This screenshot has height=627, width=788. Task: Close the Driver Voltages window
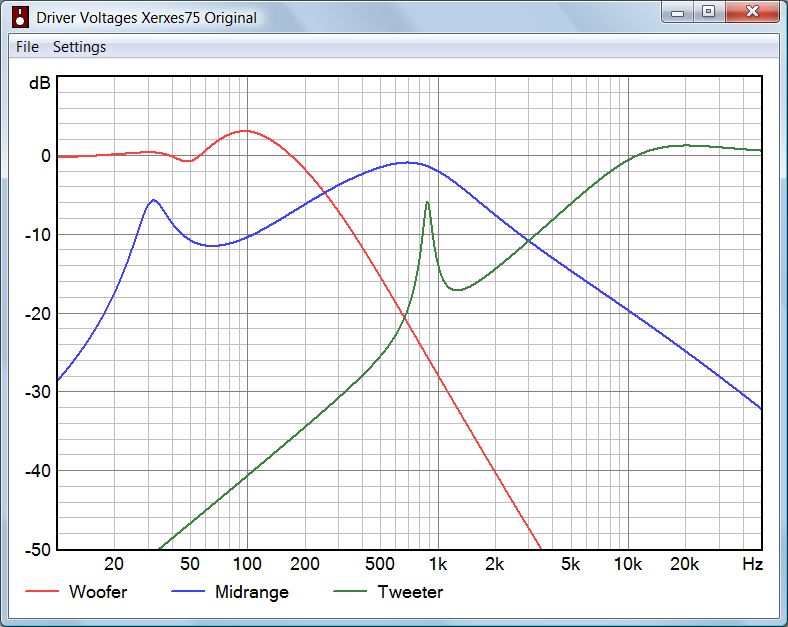point(752,12)
